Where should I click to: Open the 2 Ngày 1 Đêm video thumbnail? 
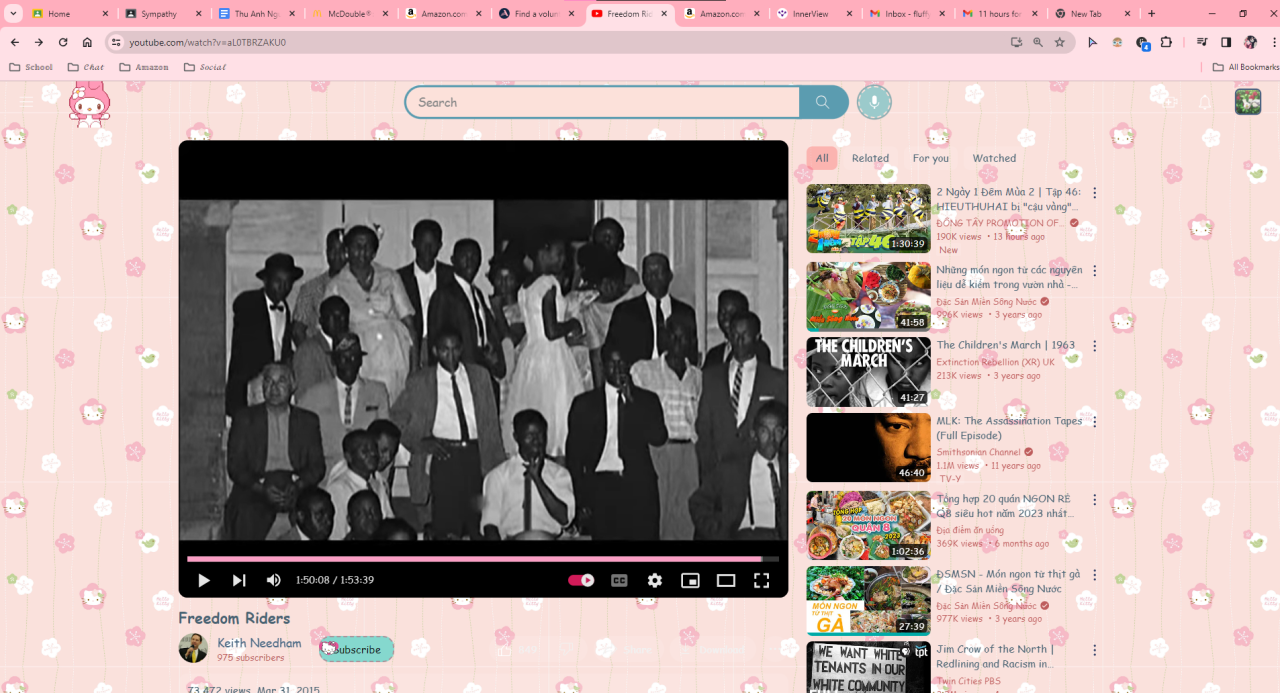868,218
